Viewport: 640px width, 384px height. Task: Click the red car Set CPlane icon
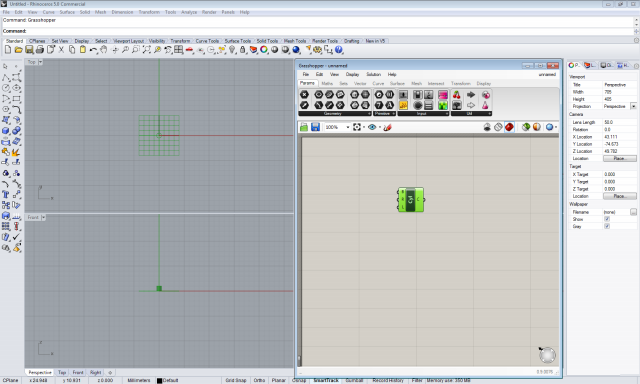(189, 50)
